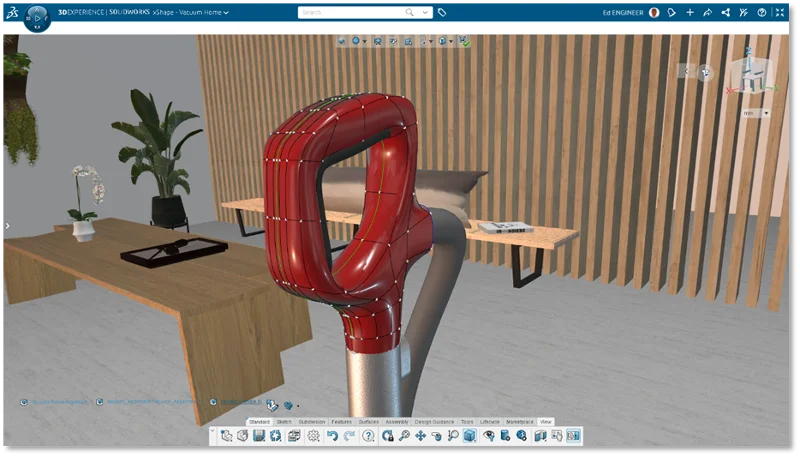The height and width of the screenshot is (457, 800).
Task: Click the Ed ENGINEER user name
Action: tap(623, 13)
